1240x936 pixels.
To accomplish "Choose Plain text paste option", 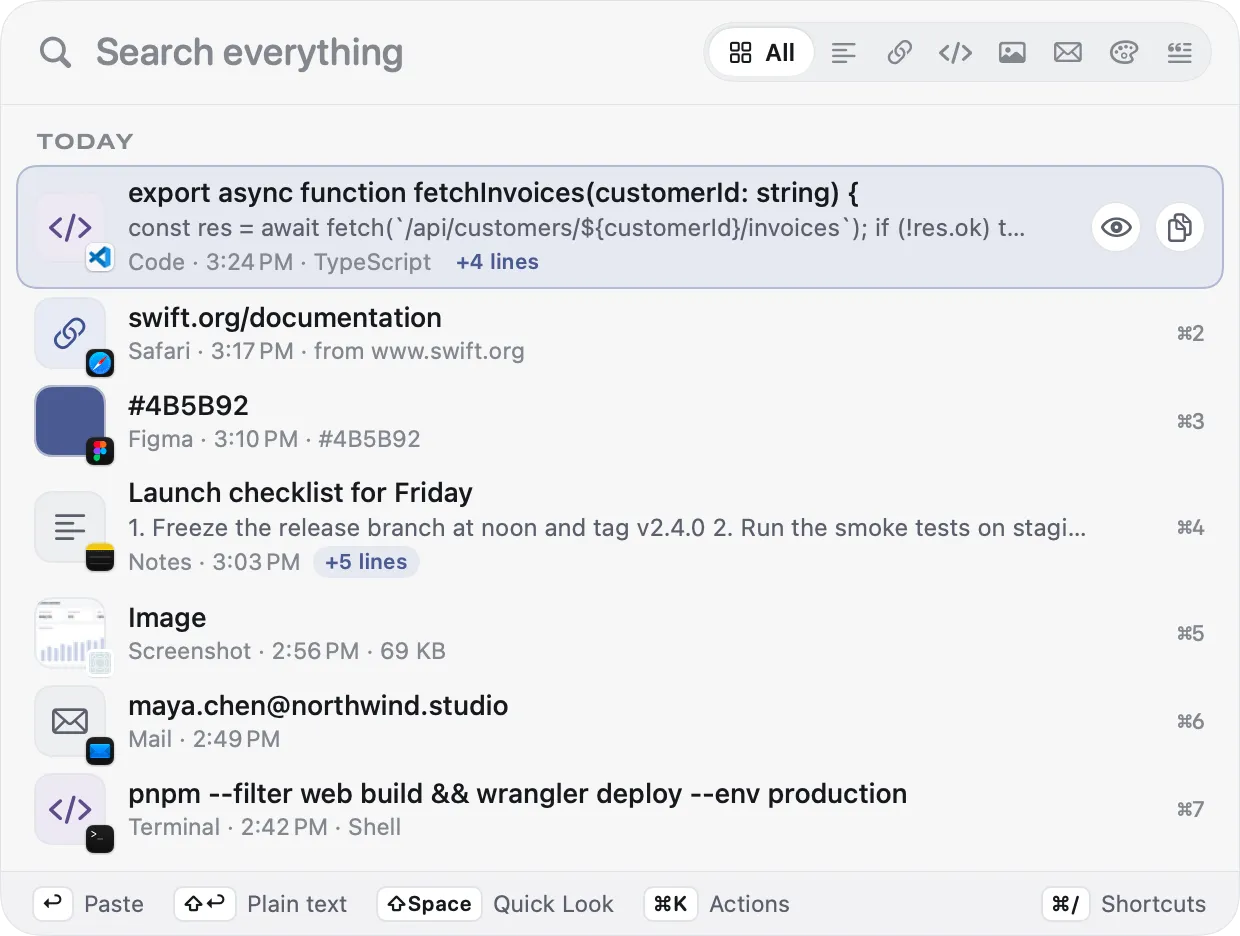I will [x=261, y=904].
